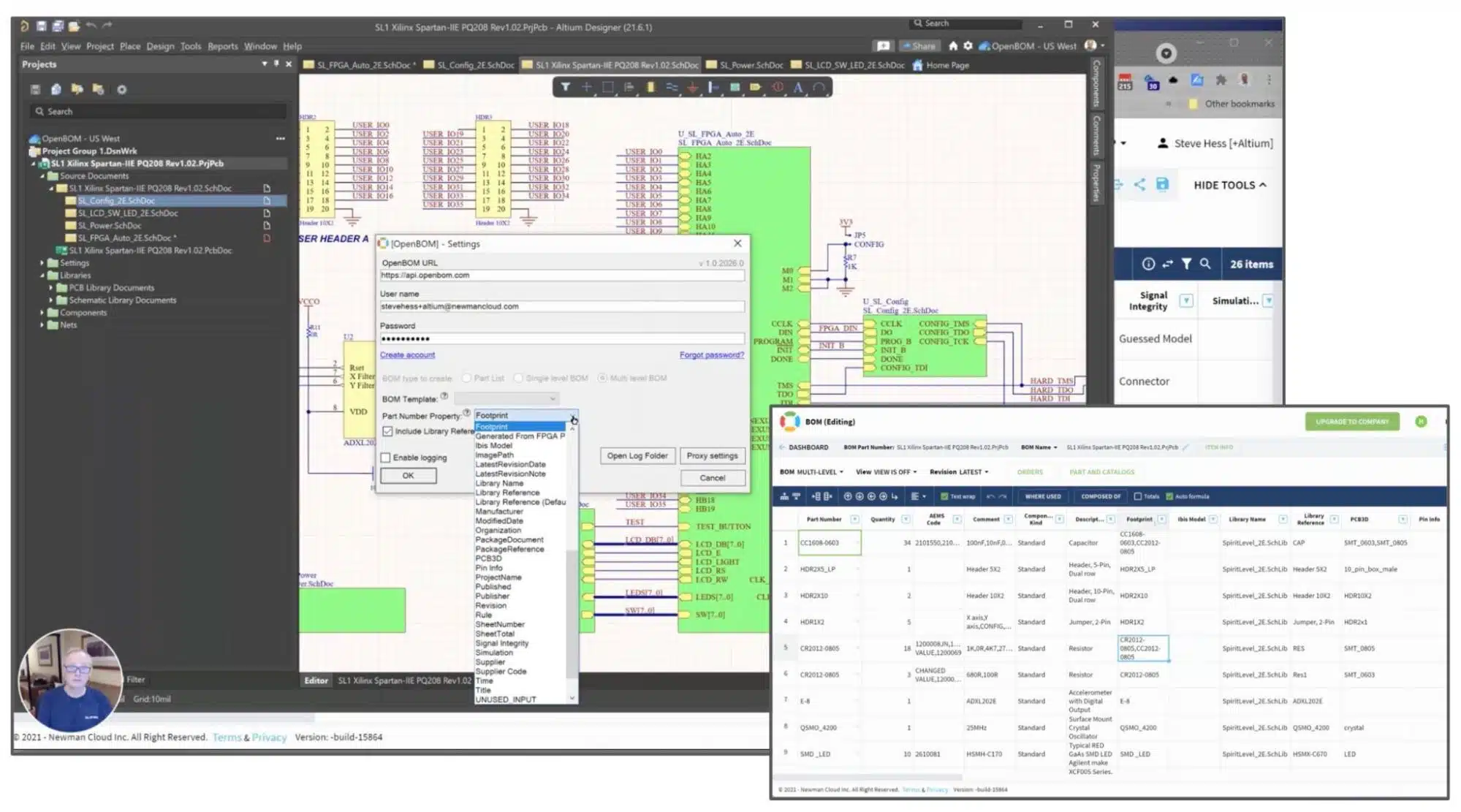The image size is (1461, 812).
Task: Select the Single level BOM radio button
Action: pyautogui.click(x=518, y=378)
